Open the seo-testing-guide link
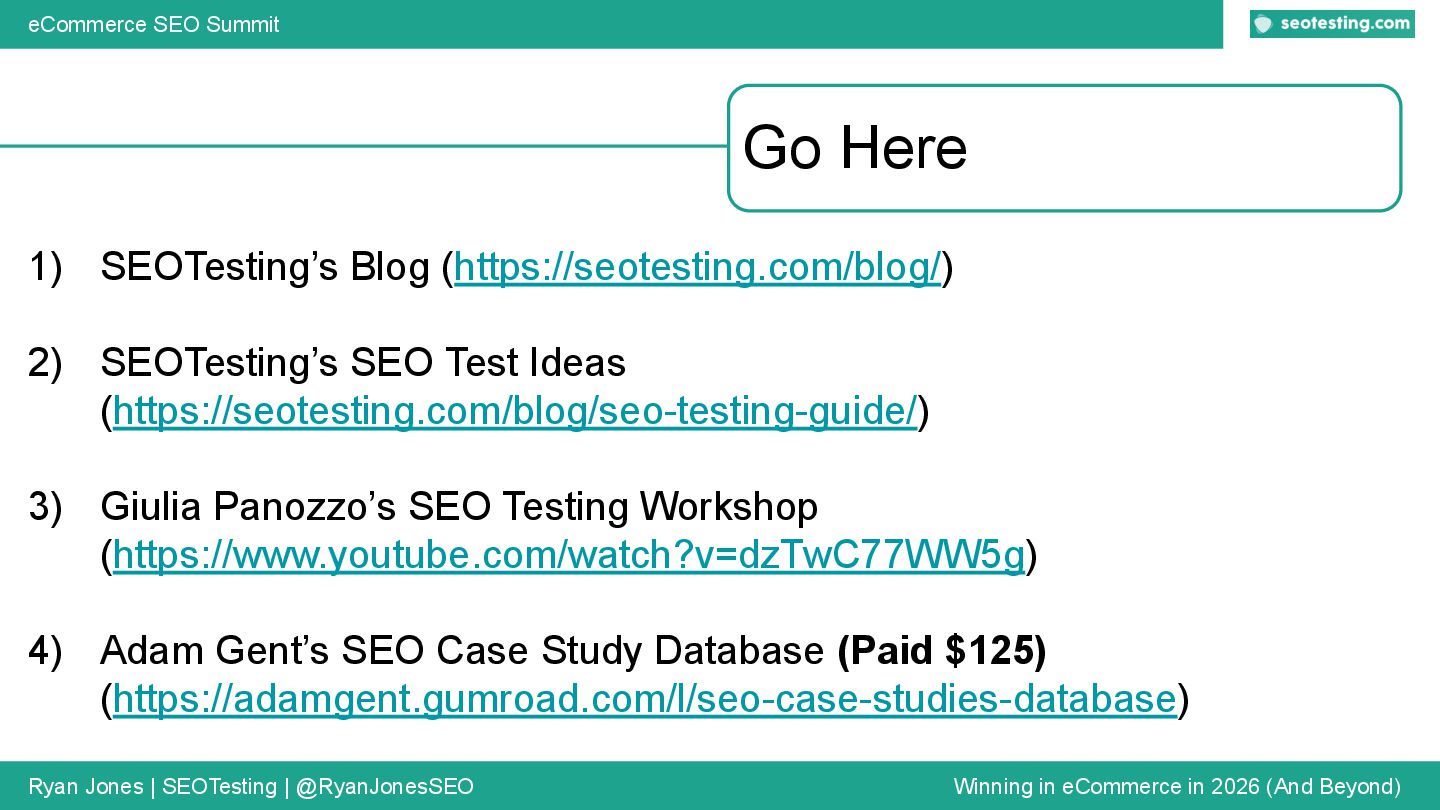Screen dimensions: 1440x810 tap(514, 411)
